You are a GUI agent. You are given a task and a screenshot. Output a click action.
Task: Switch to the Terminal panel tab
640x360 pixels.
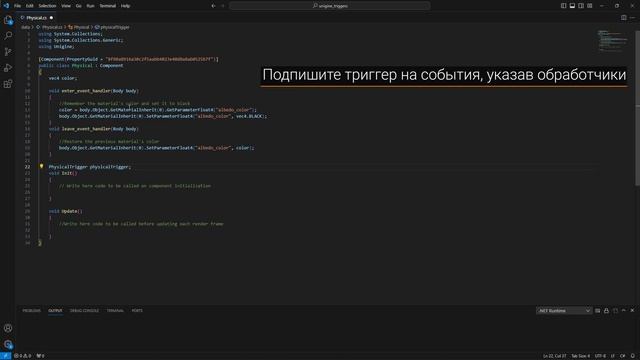click(115, 311)
